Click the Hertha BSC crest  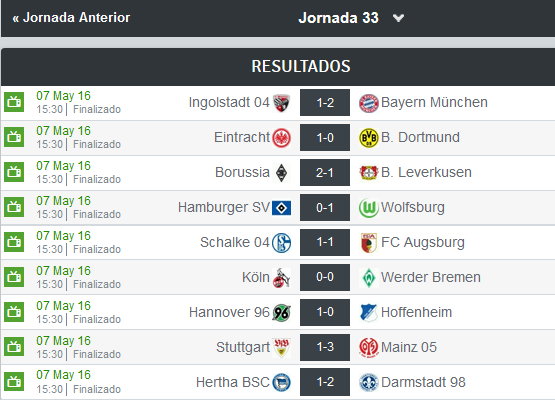coord(281,383)
